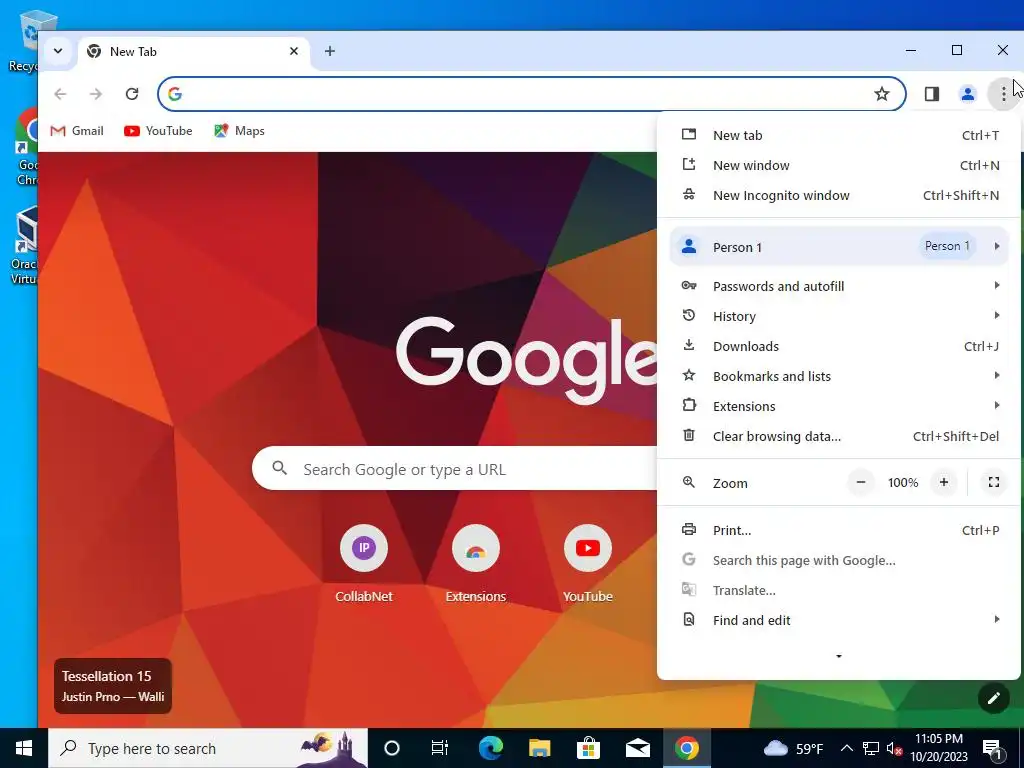Expand Passwords and autofill submenu
The image size is (1024, 768).
click(839, 286)
